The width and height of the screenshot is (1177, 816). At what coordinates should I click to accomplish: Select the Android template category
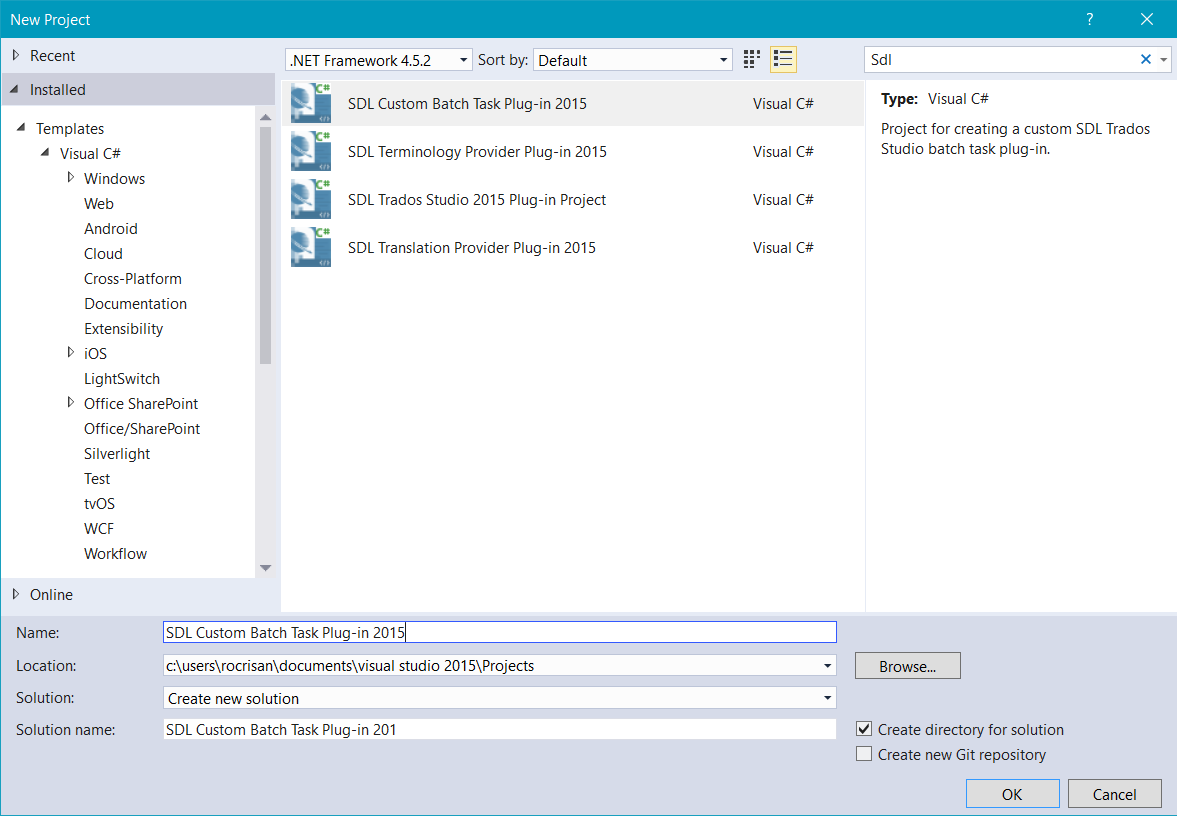pos(110,228)
